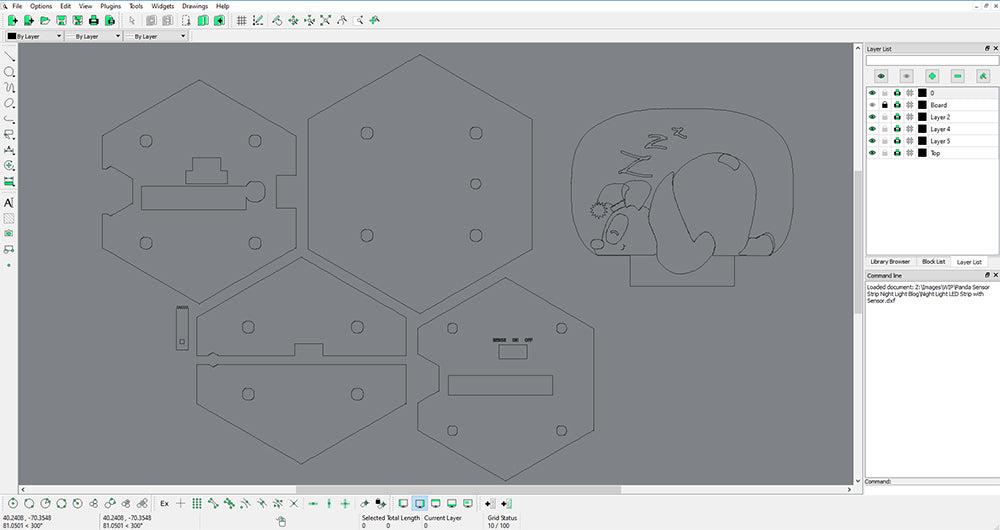
Task: Switch to the Layer List tab
Action: pyautogui.click(x=969, y=262)
